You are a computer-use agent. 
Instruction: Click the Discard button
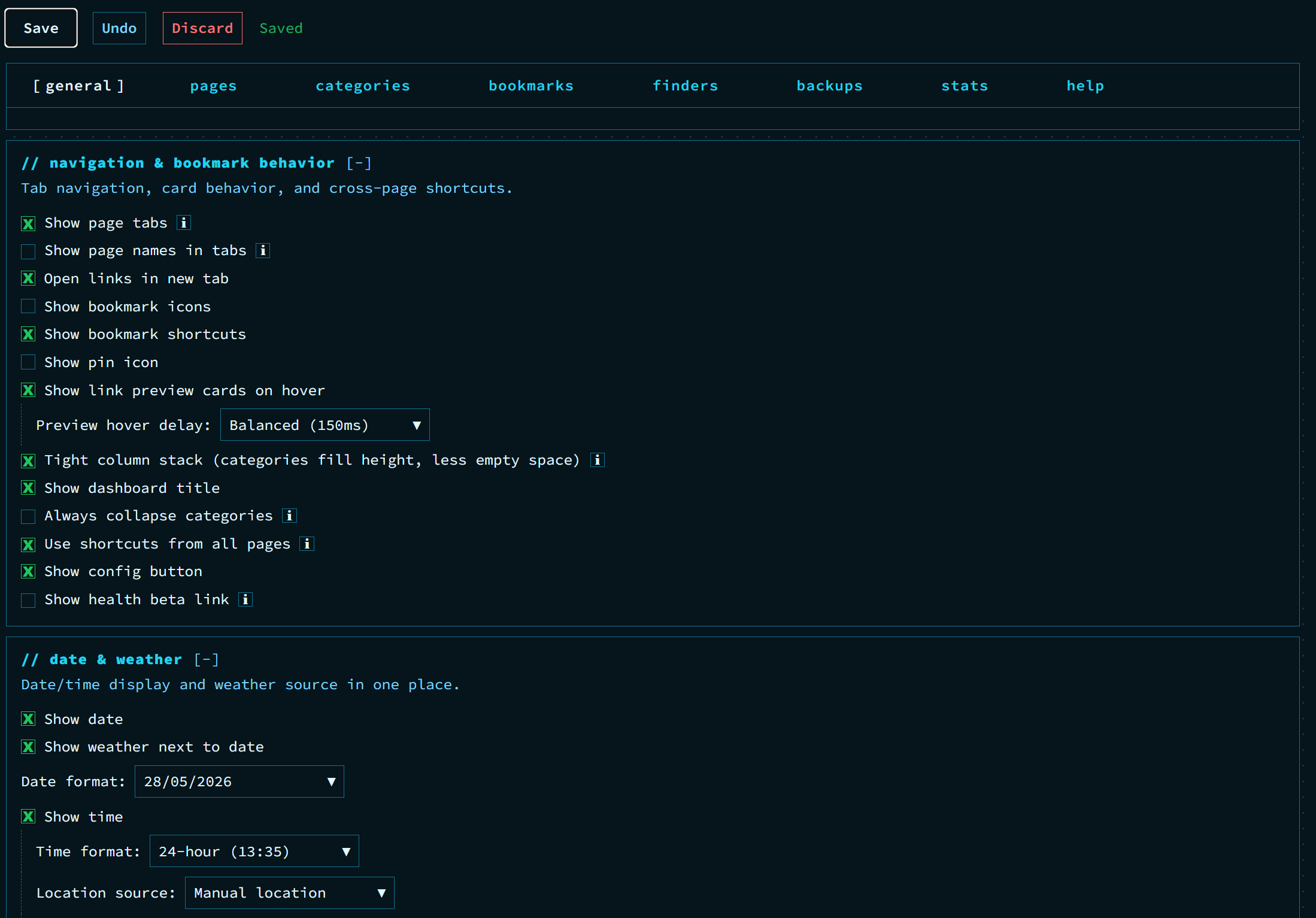[202, 28]
